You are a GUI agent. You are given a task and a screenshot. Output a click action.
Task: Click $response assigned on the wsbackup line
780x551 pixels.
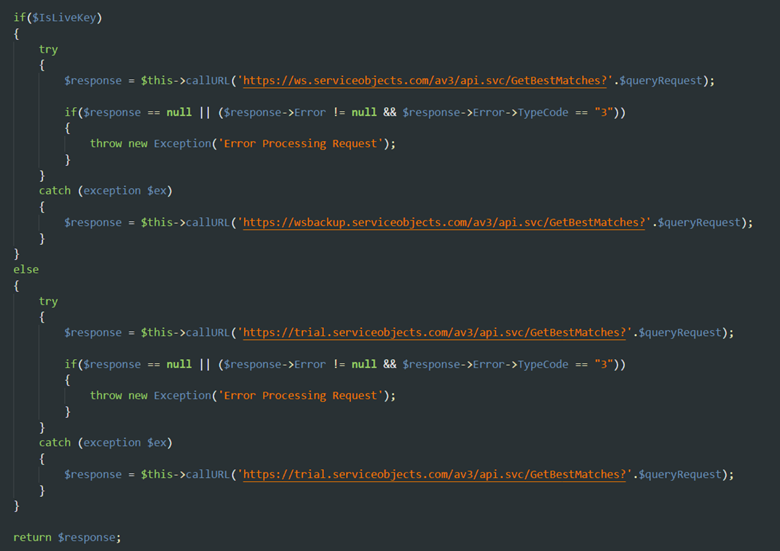pos(93,222)
